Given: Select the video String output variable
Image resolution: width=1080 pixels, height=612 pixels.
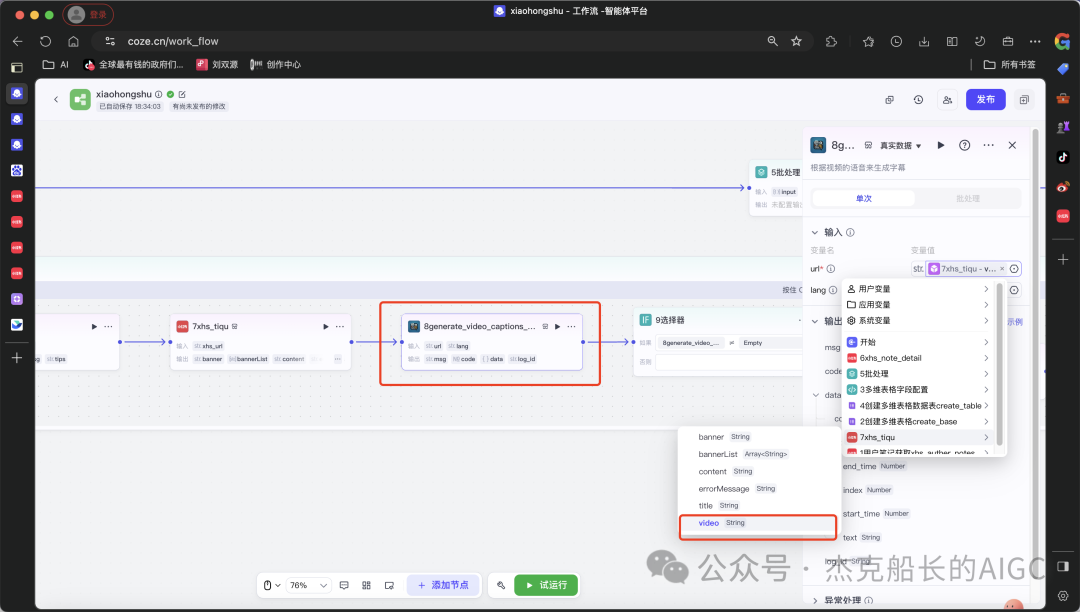Looking at the screenshot, I should [x=758, y=523].
